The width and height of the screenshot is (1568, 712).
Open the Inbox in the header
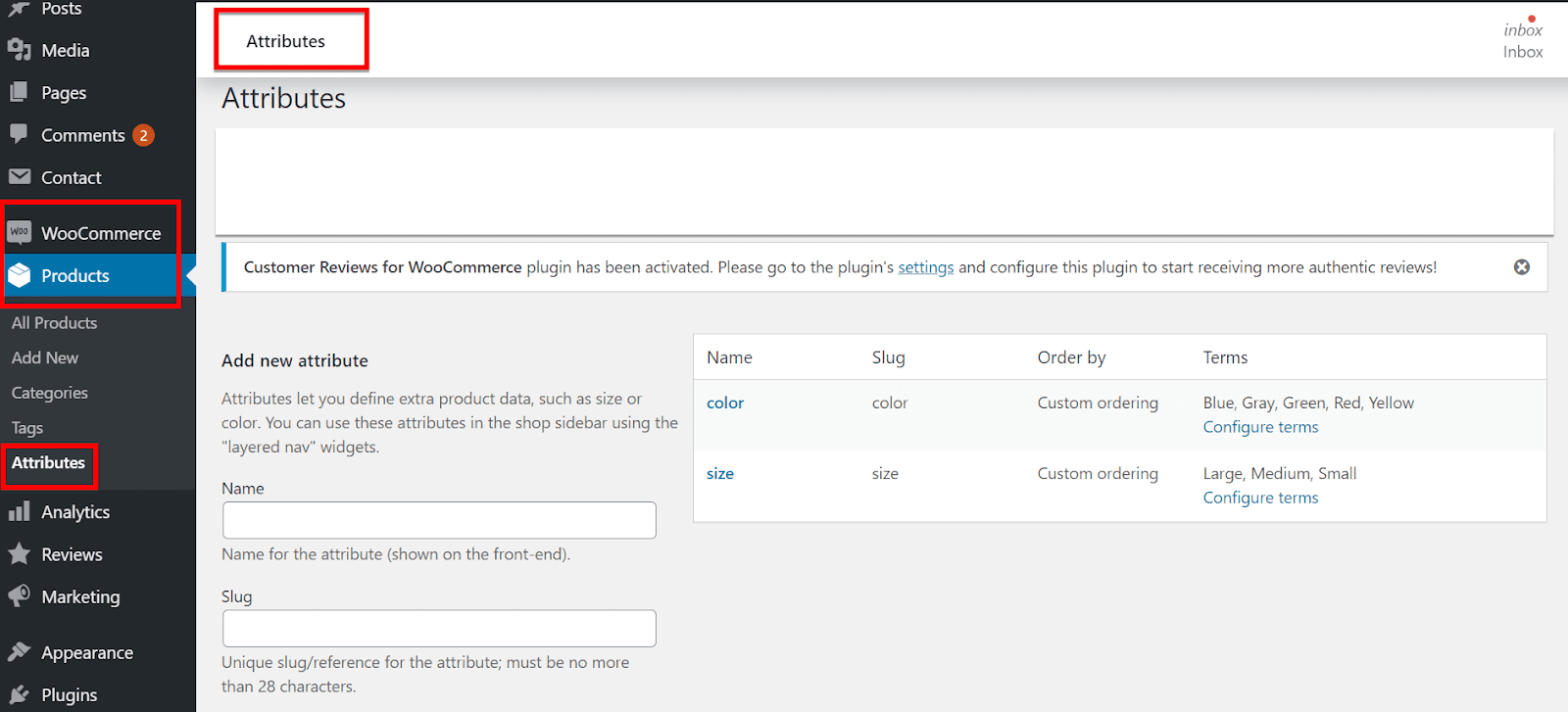coord(1523,40)
